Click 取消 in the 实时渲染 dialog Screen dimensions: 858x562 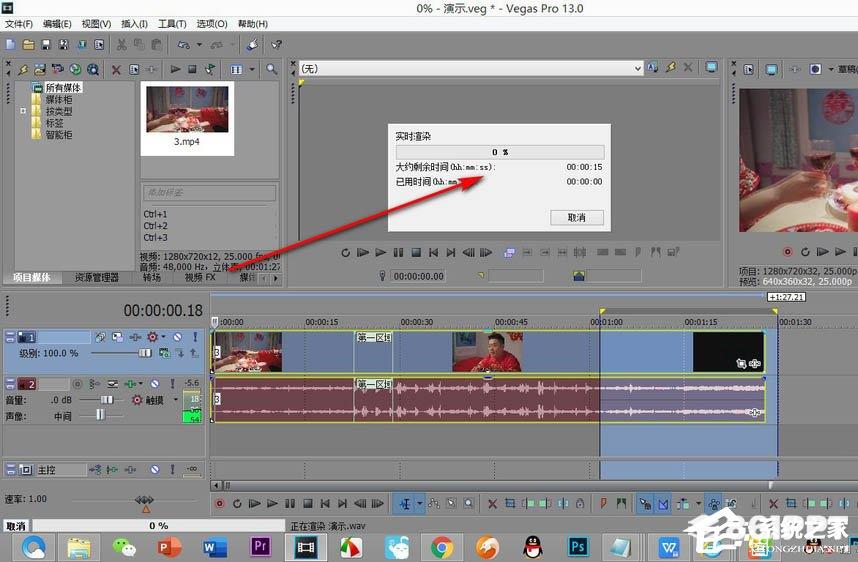tap(577, 217)
